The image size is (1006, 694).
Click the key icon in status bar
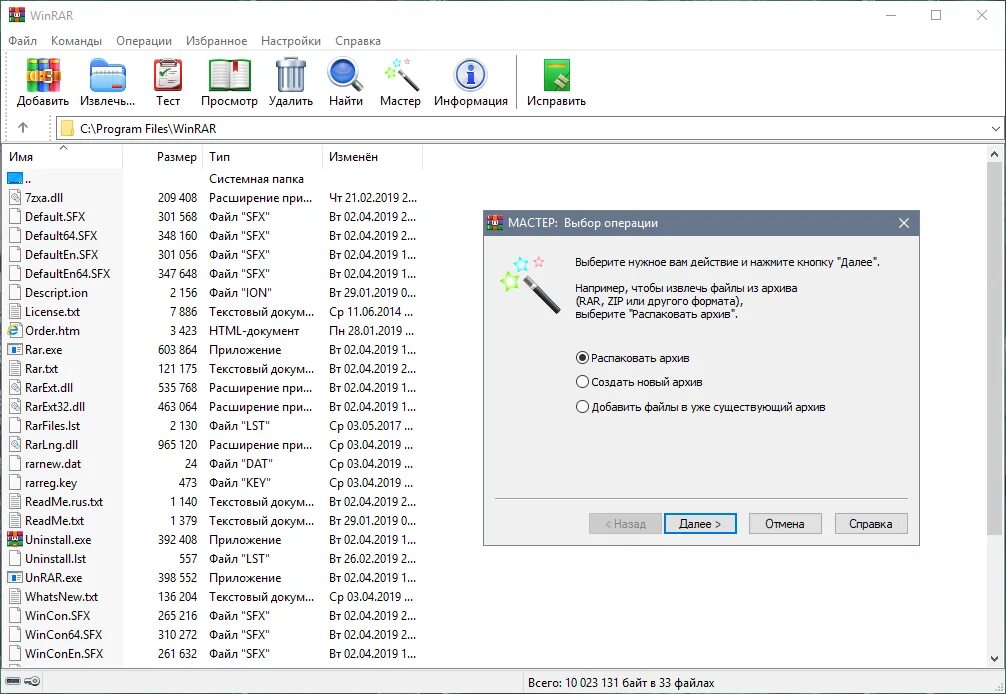tap(32, 681)
